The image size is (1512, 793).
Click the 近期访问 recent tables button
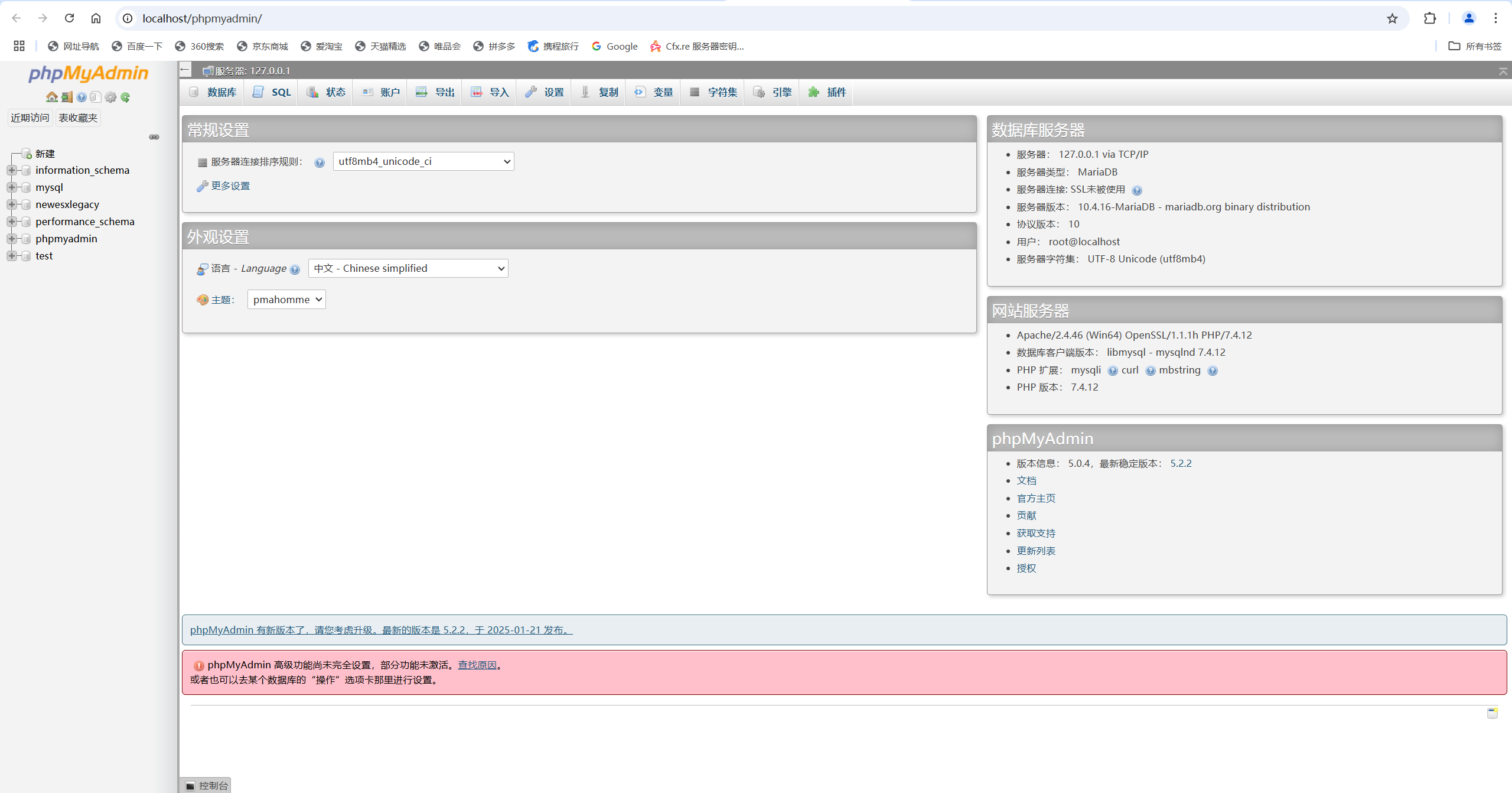(x=30, y=118)
